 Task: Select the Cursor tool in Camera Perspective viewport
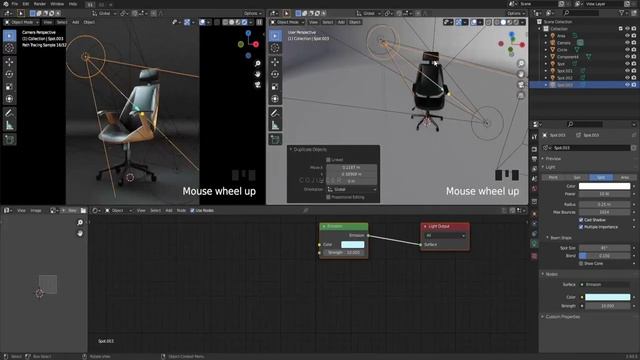click(9, 48)
